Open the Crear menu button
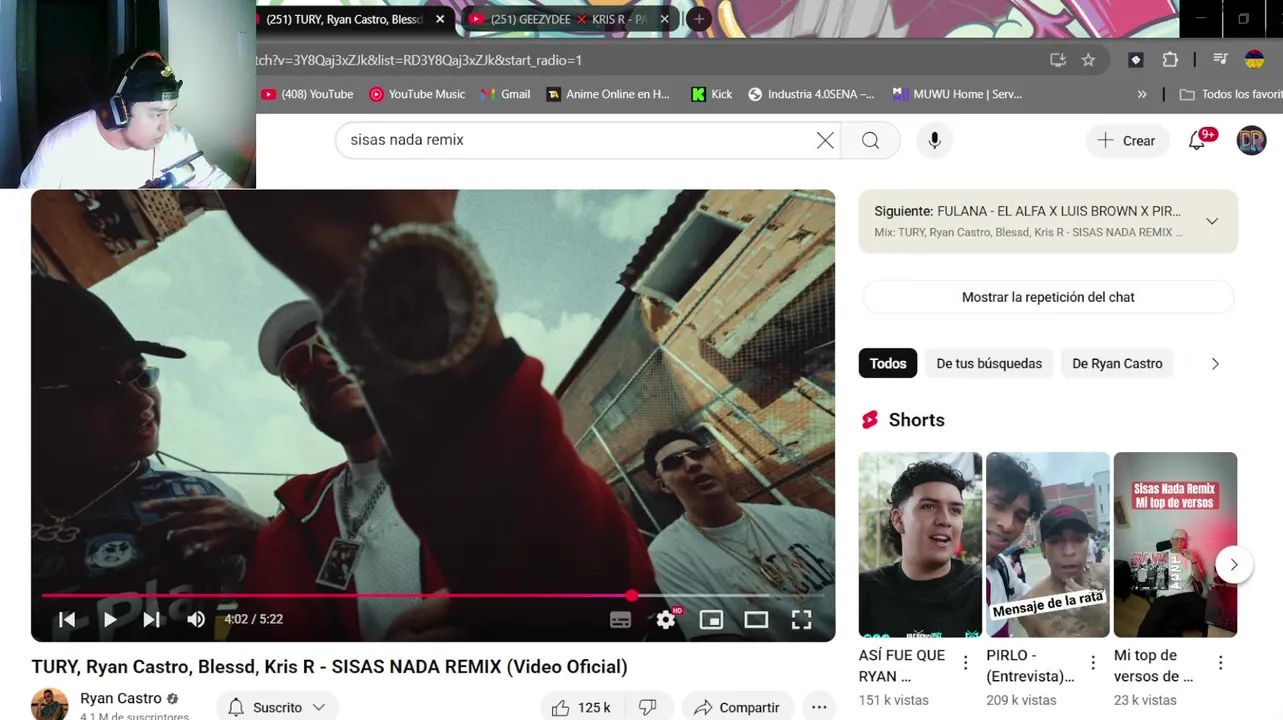The width and height of the screenshot is (1283, 720). (1127, 141)
